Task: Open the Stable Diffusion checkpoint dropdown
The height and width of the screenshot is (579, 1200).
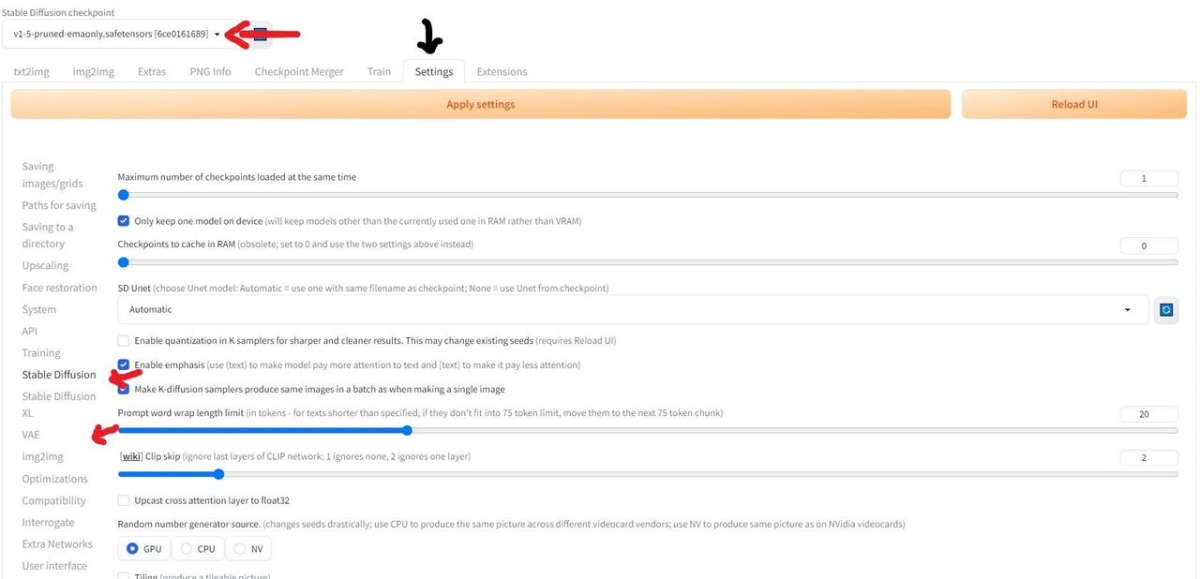Action: pos(116,34)
